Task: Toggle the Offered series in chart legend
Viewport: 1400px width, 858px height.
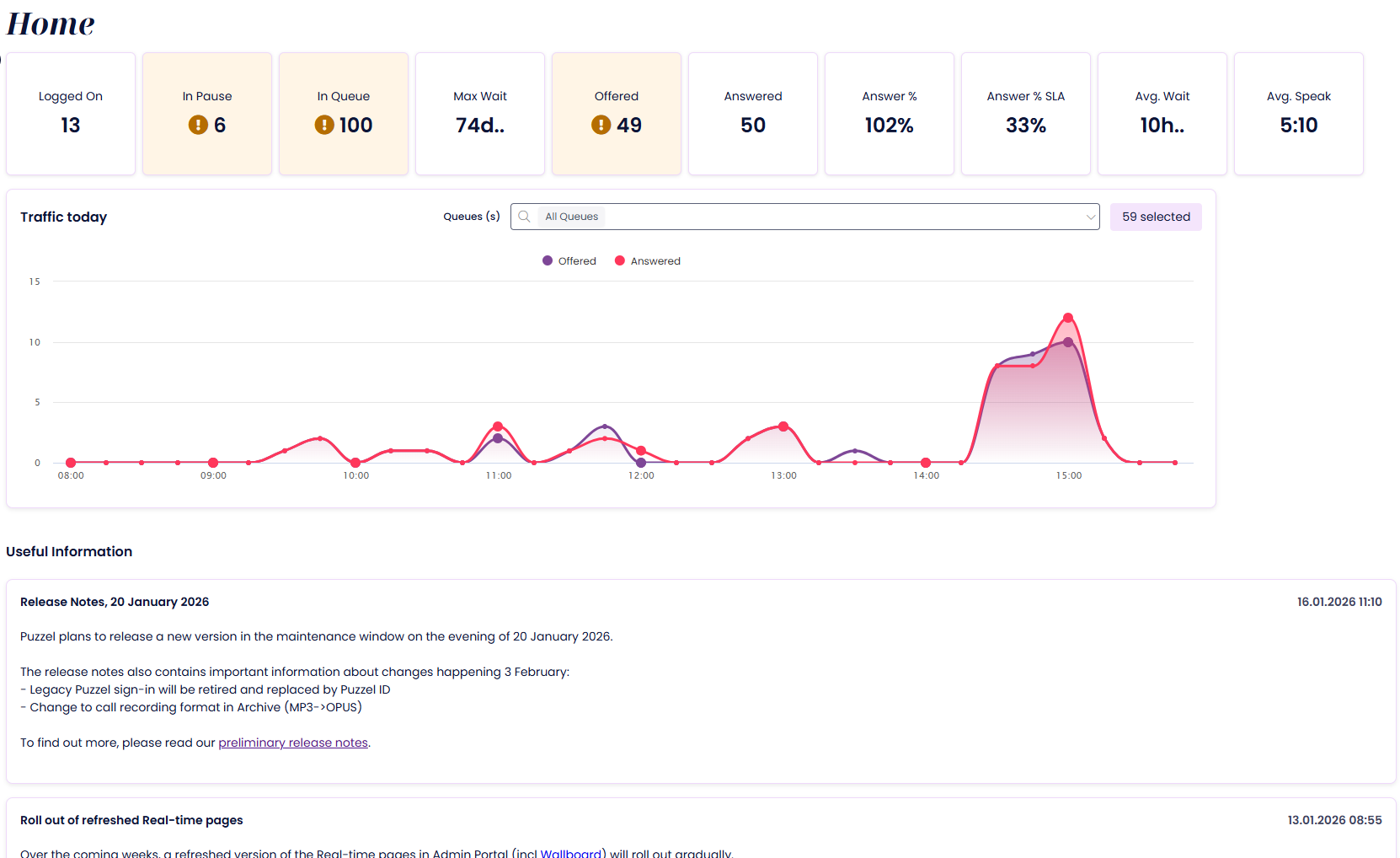Action: pyautogui.click(x=569, y=261)
